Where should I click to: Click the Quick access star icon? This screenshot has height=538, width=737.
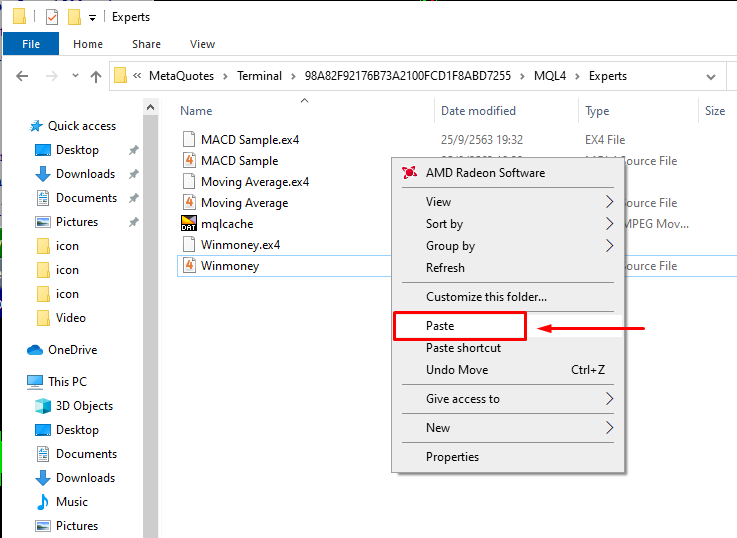[x=36, y=126]
